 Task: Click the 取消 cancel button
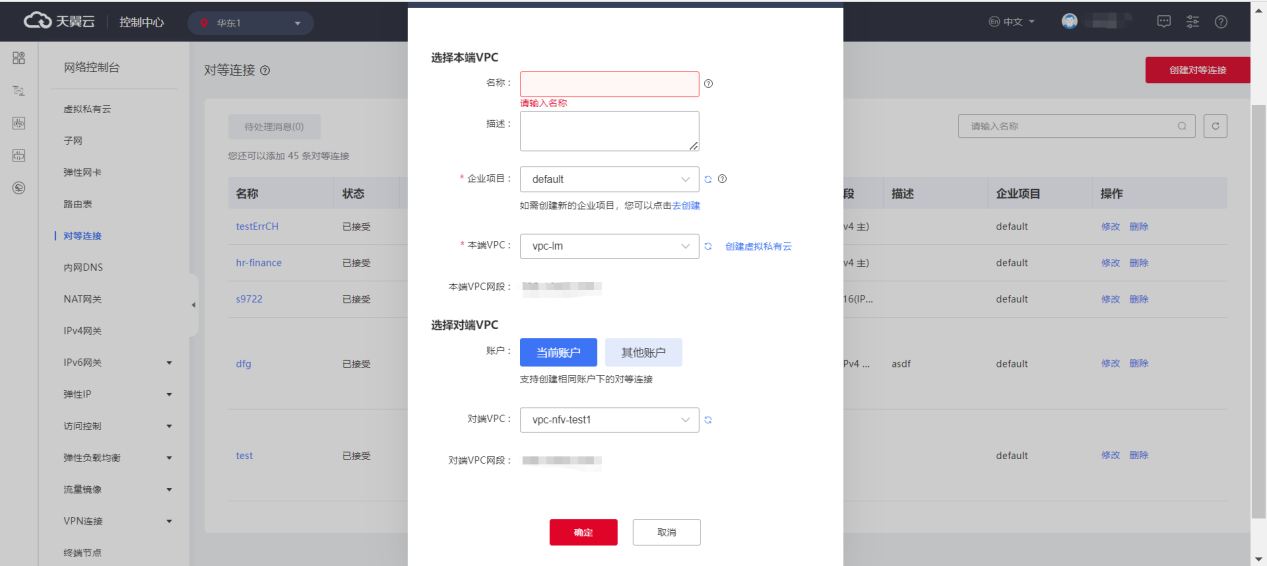tap(667, 532)
